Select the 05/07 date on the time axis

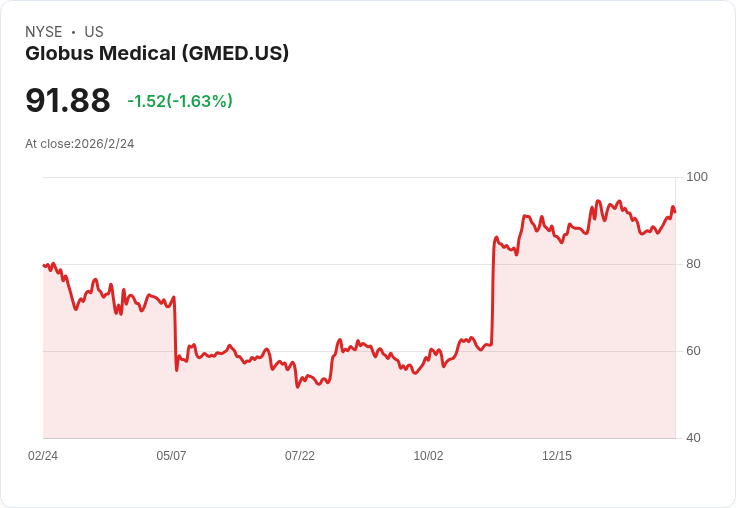tap(171, 456)
